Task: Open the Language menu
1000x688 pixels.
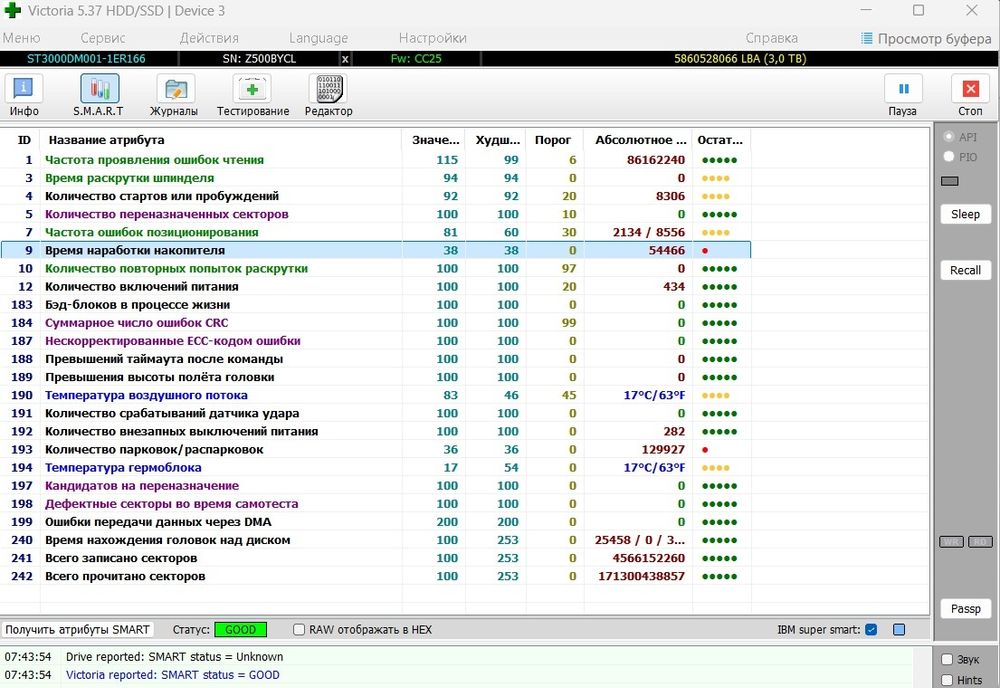Action: click(x=318, y=38)
